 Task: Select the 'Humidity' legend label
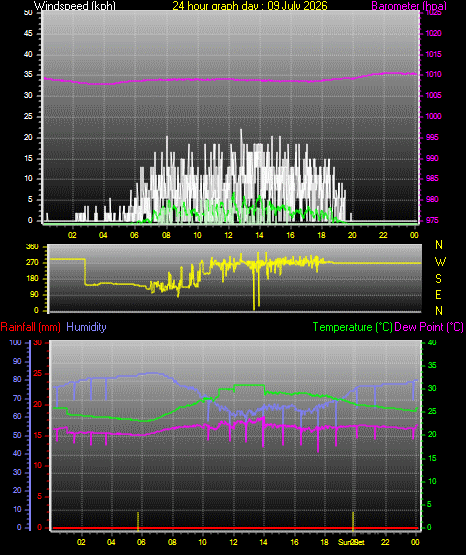[x=86, y=327]
